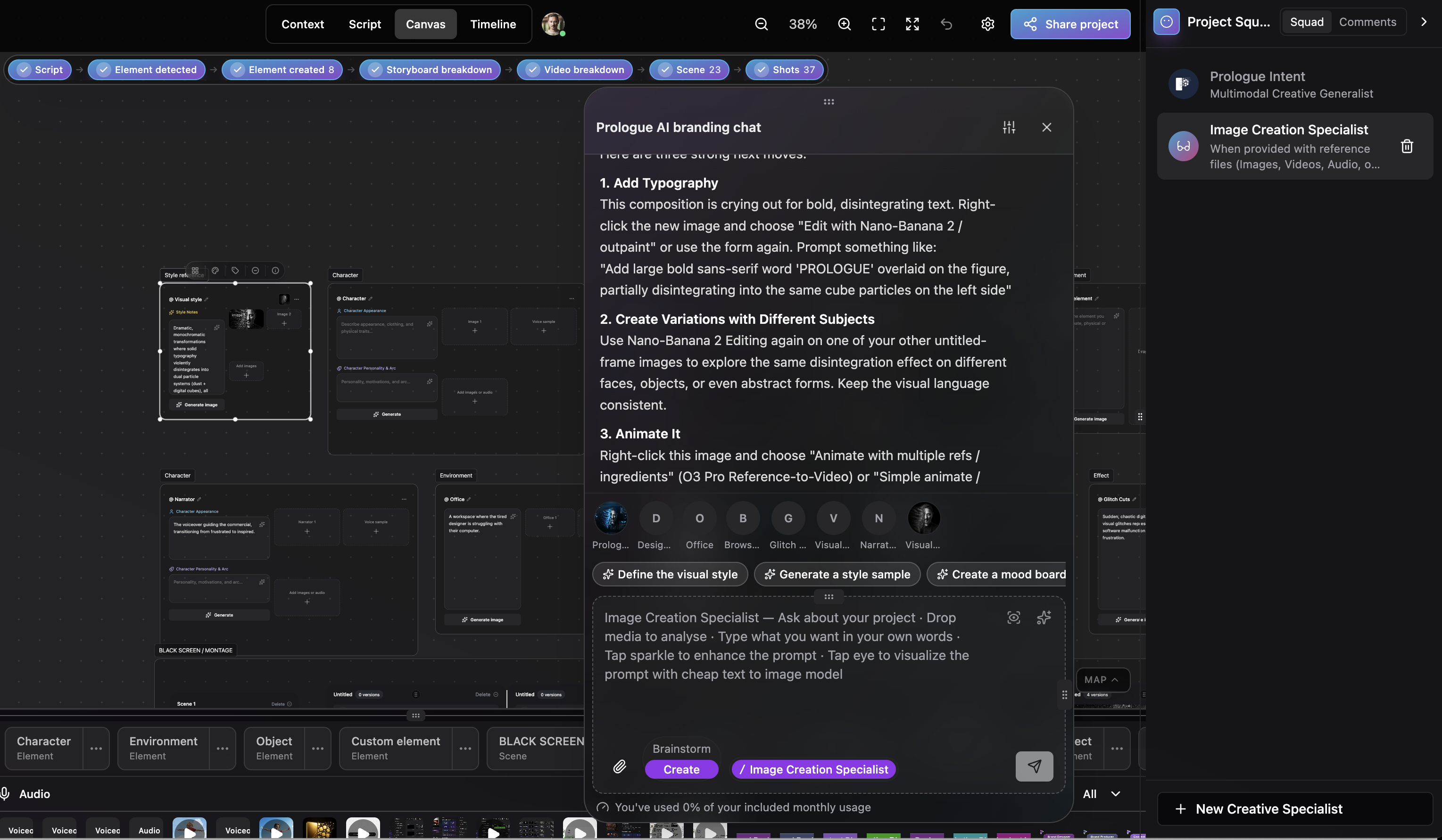1442x840 pixels.
Task: Enter fullscreen expand-arrows icon
Action: [x=912, y=24]
